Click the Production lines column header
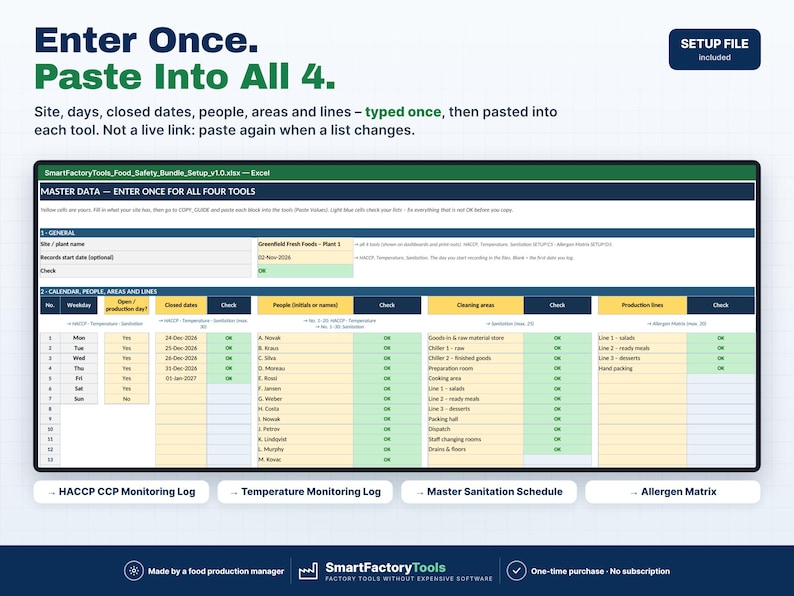Screen dimensions: 794x596 point(642,305)
